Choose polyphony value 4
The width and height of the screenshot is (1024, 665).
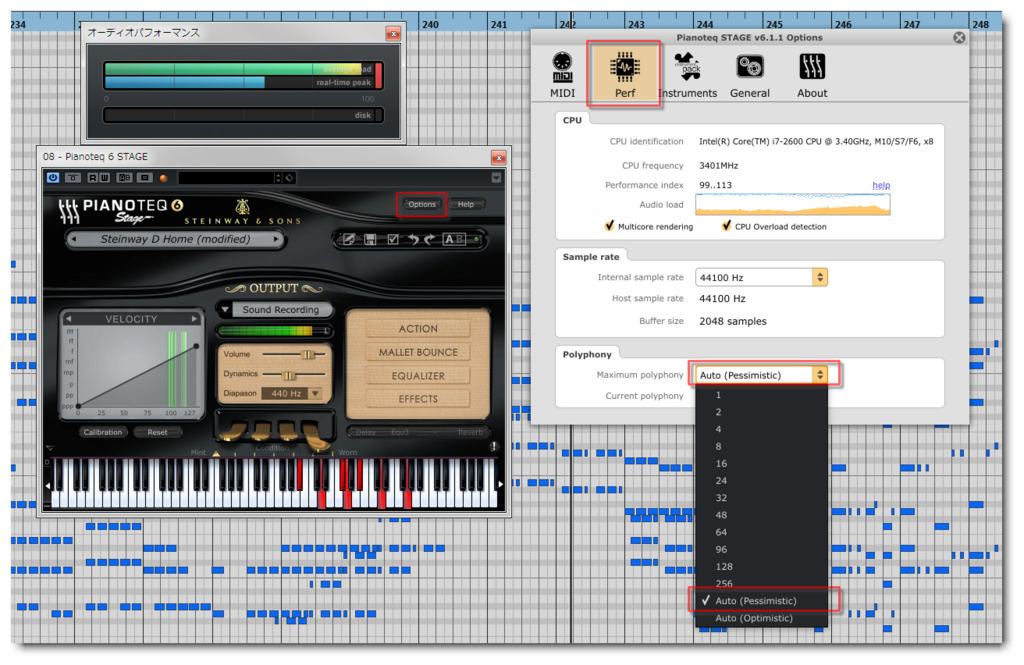pos(761,429)
